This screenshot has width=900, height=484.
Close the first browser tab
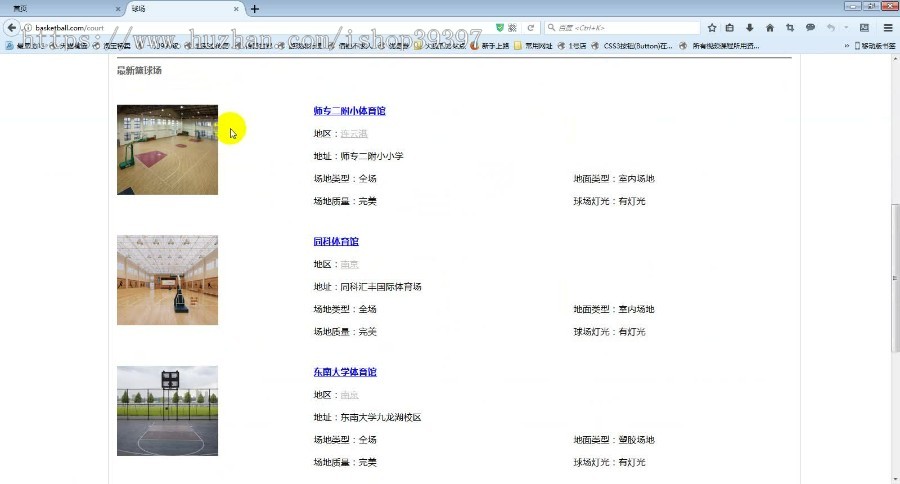118,9
